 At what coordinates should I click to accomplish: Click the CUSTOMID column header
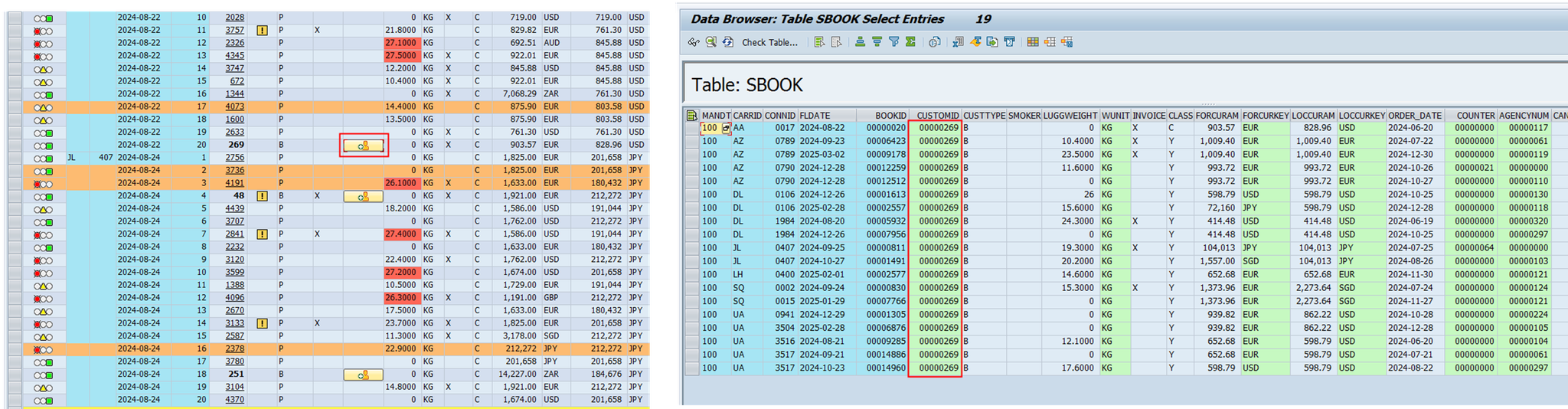(937, 116)
